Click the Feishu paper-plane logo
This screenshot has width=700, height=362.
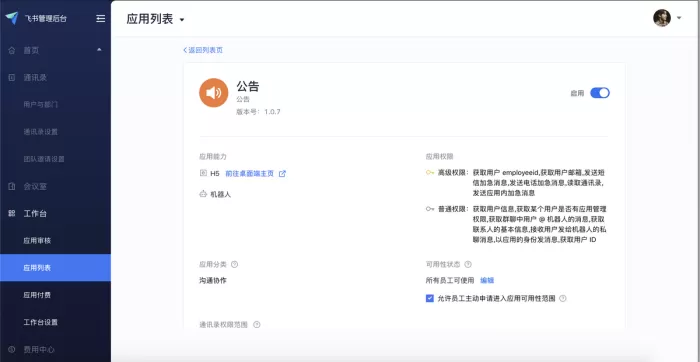coord(12,18)
